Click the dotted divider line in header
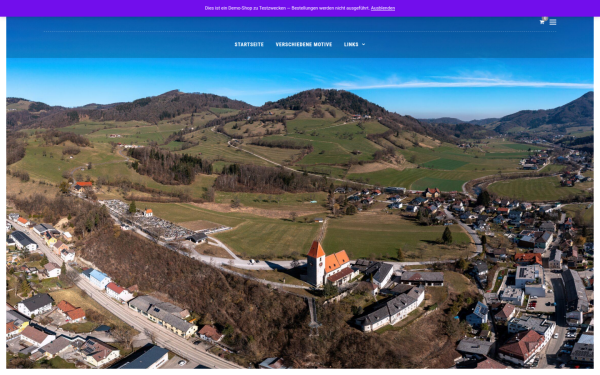 (300, 31)
